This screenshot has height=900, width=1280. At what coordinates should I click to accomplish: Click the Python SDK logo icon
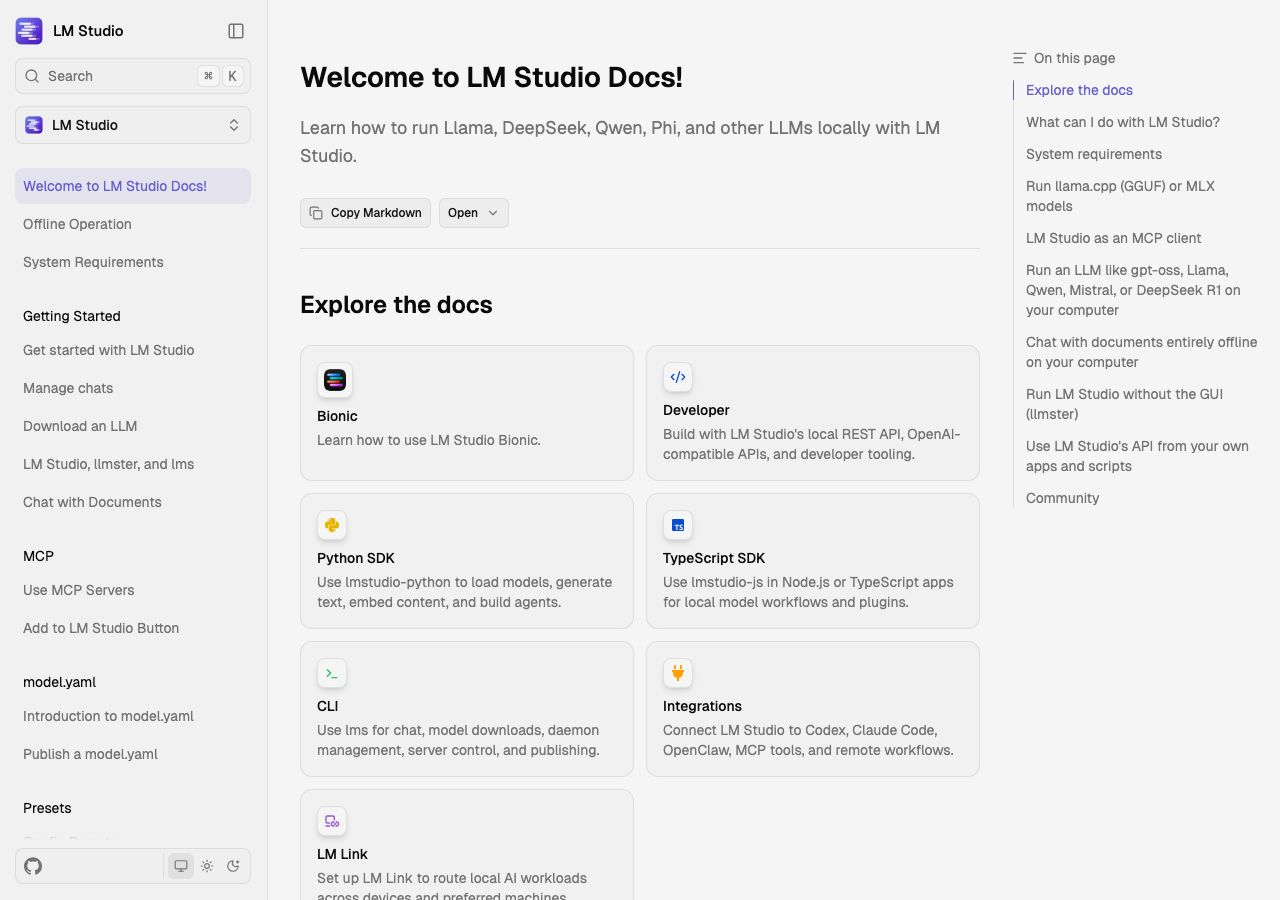[x=332, y=525]
